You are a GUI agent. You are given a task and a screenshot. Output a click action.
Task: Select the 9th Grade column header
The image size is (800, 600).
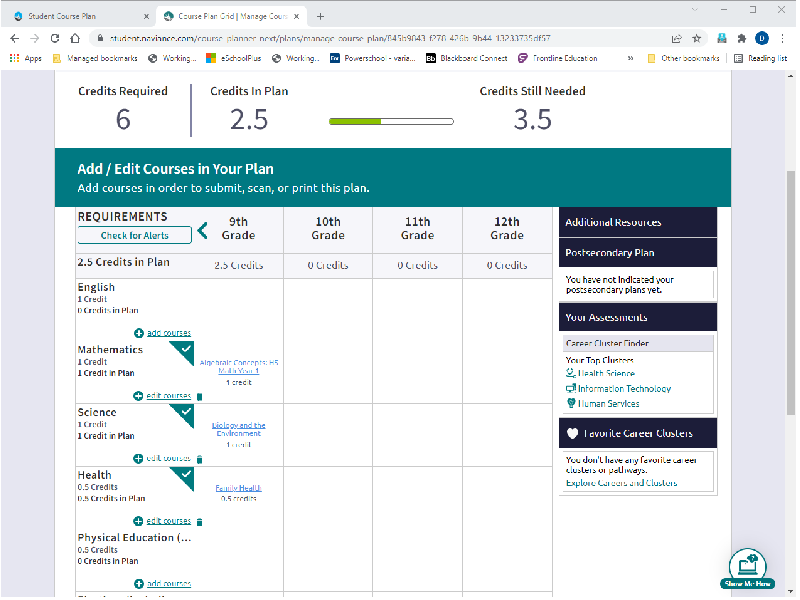tap(238, 229)
